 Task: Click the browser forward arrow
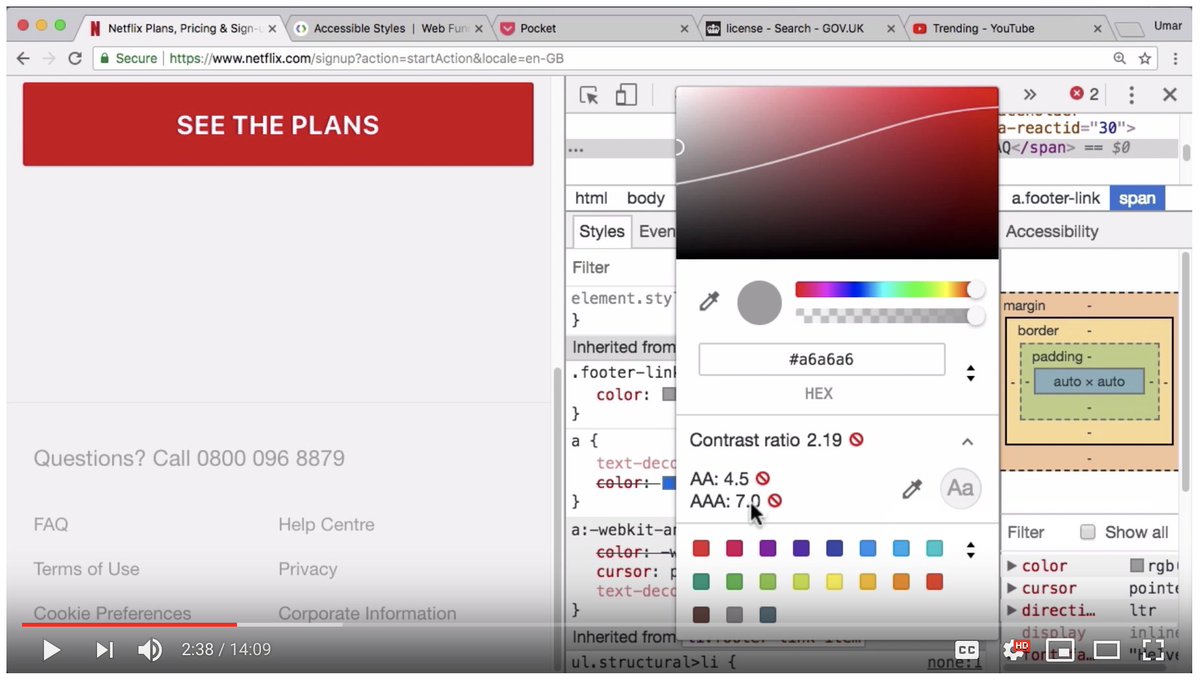click(x=49, y=58)
